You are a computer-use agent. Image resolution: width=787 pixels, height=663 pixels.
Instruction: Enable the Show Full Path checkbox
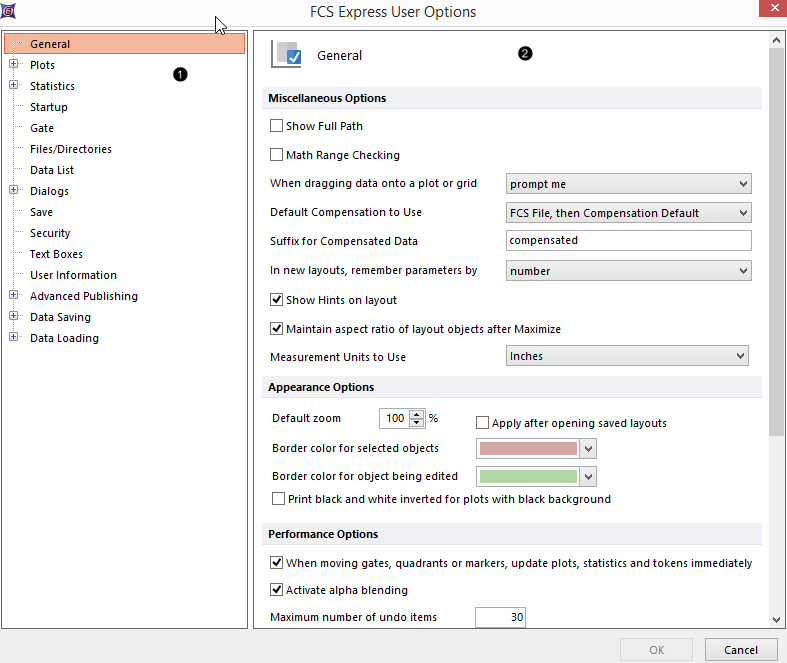coord(277,127)
